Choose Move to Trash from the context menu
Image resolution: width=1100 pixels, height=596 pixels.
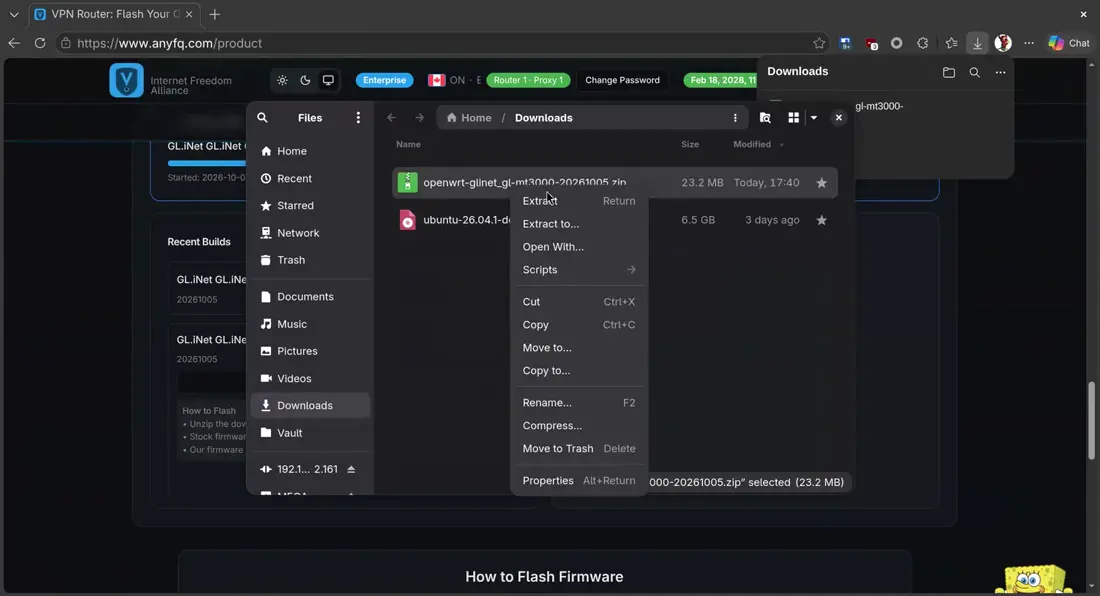click(x=579, y=449)
